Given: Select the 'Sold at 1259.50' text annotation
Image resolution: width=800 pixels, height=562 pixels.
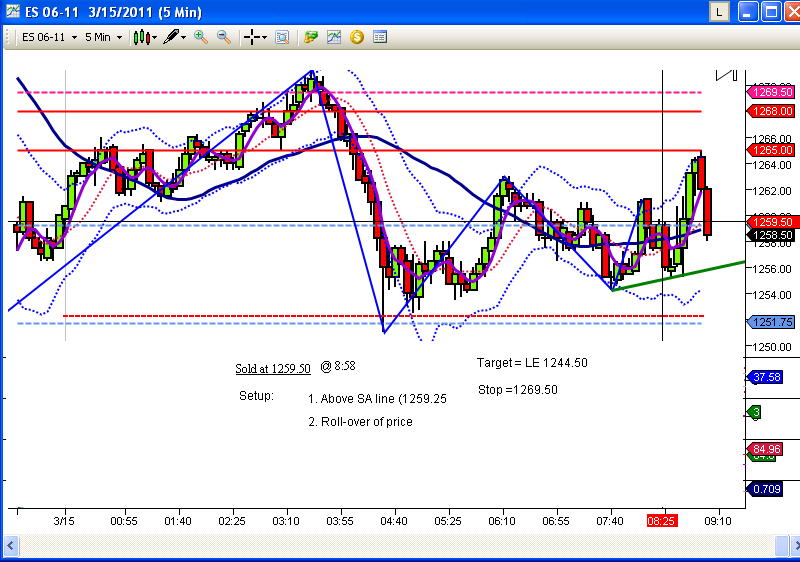Looking at the screenshot, I should pyautogui.click(x=273, y=369).
